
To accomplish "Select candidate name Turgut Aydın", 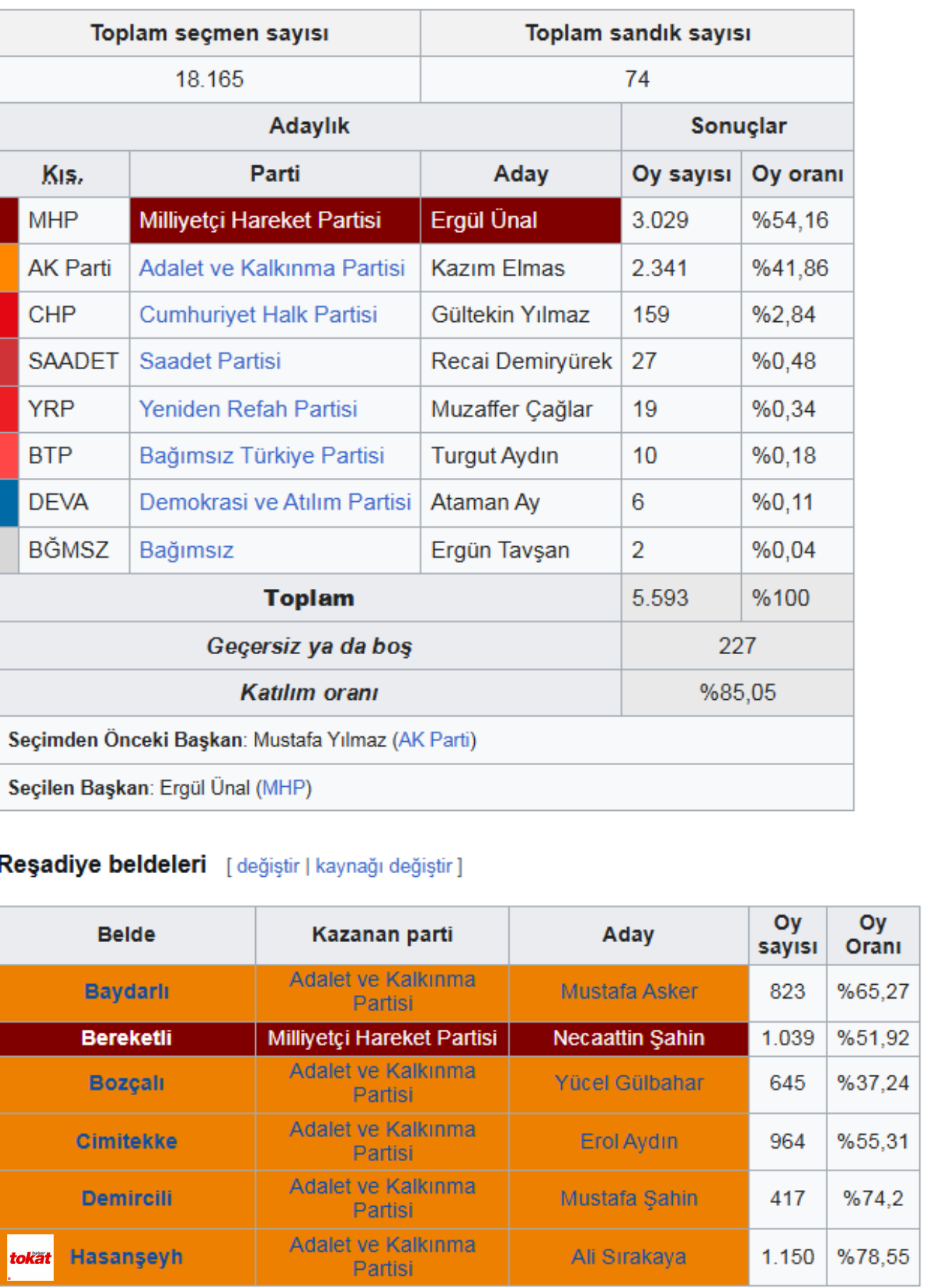I will coord(494,455).
